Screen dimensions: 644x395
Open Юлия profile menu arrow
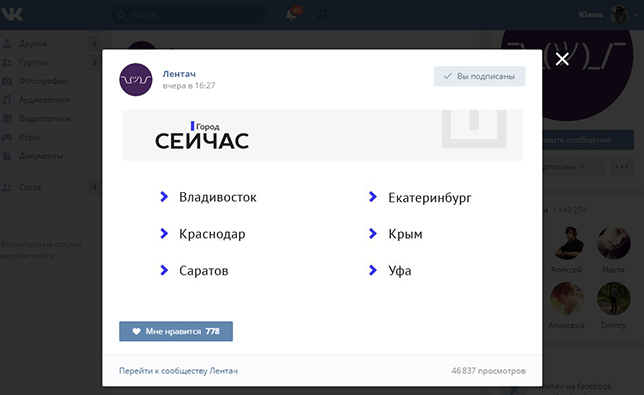(636, 15)
